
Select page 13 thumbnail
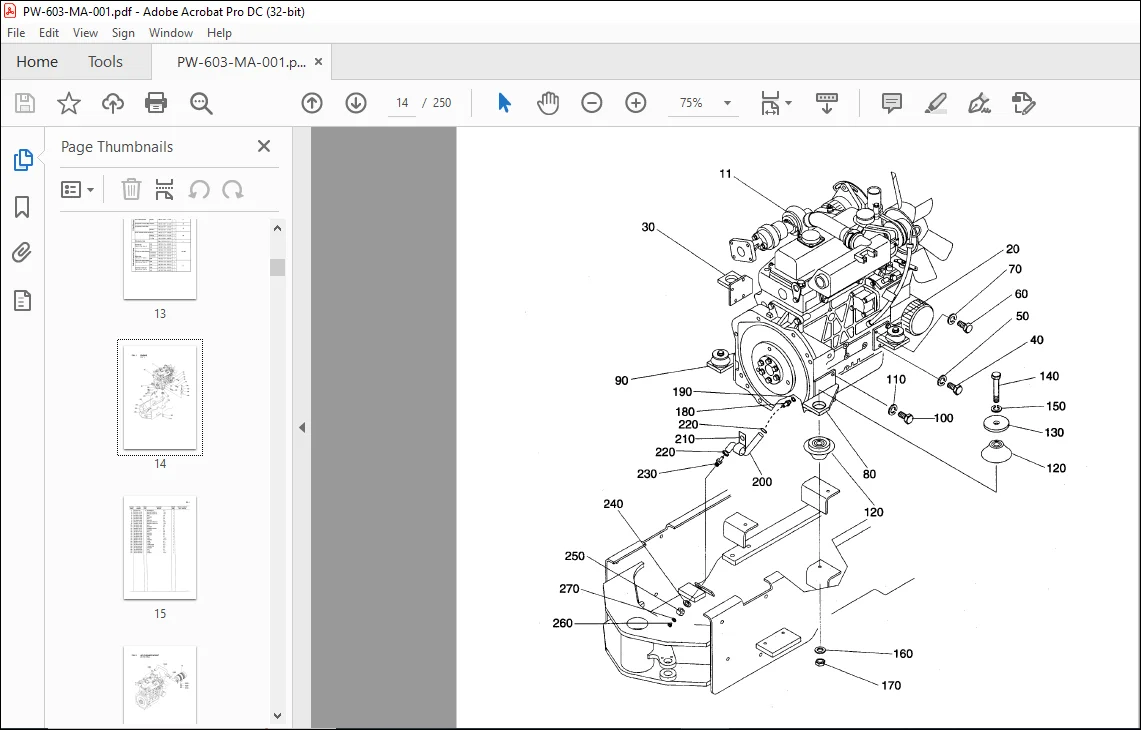tap(160, 258)
